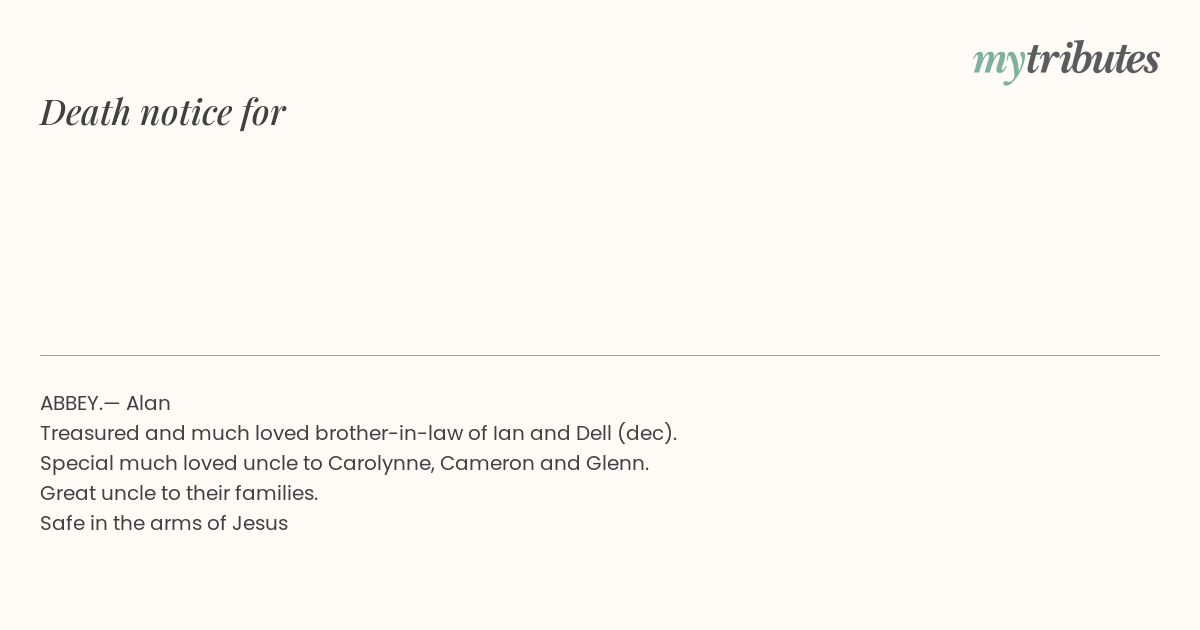Click the name "Dell" in the notice
1200x630 pixels.
[593, 433]
